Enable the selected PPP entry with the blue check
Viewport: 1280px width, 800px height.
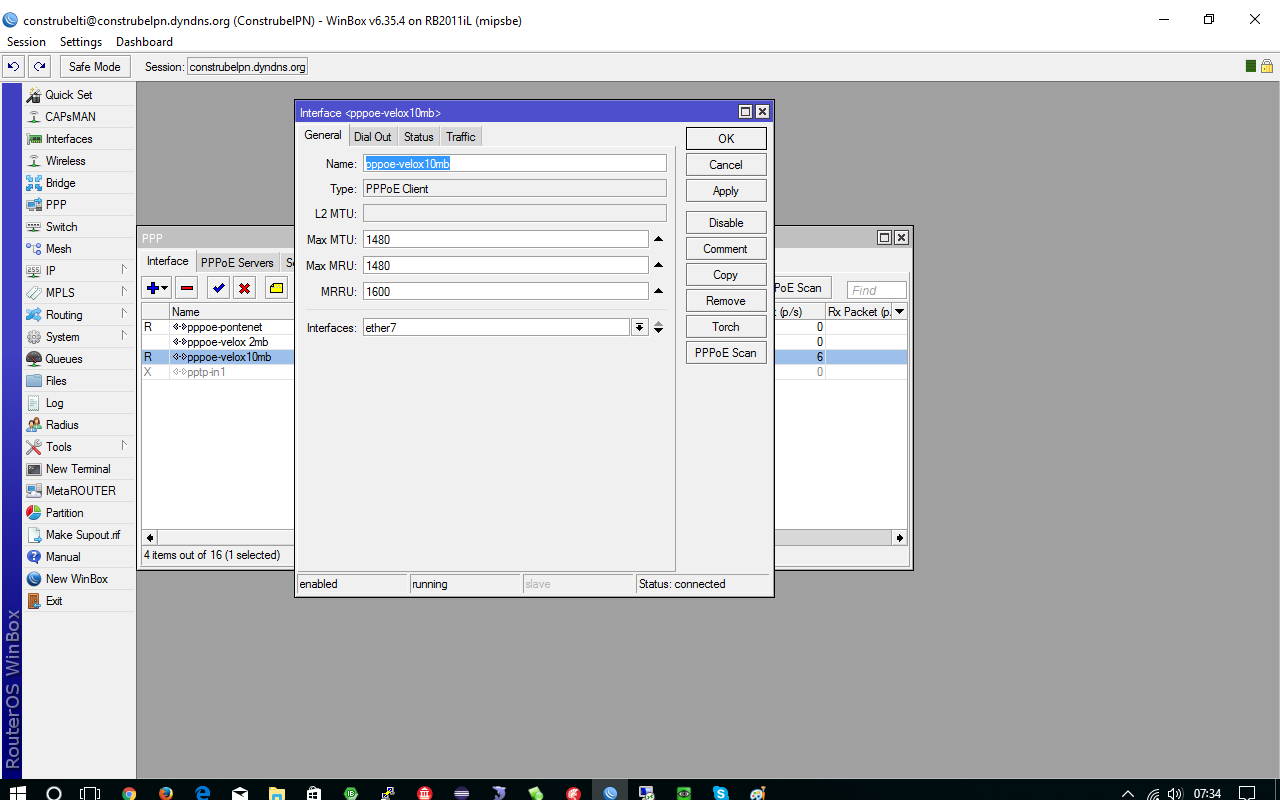pos(218,288)
